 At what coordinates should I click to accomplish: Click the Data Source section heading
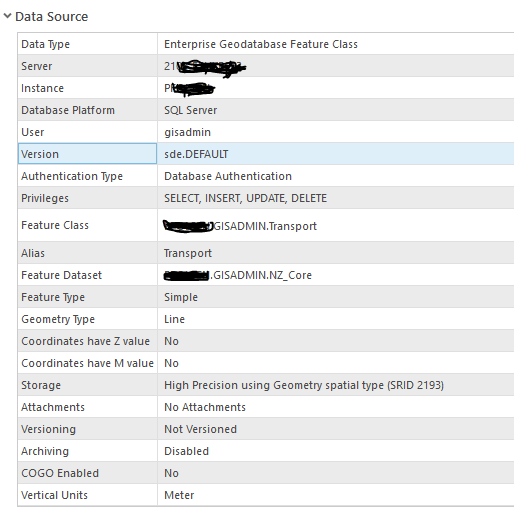pos(52,17)
